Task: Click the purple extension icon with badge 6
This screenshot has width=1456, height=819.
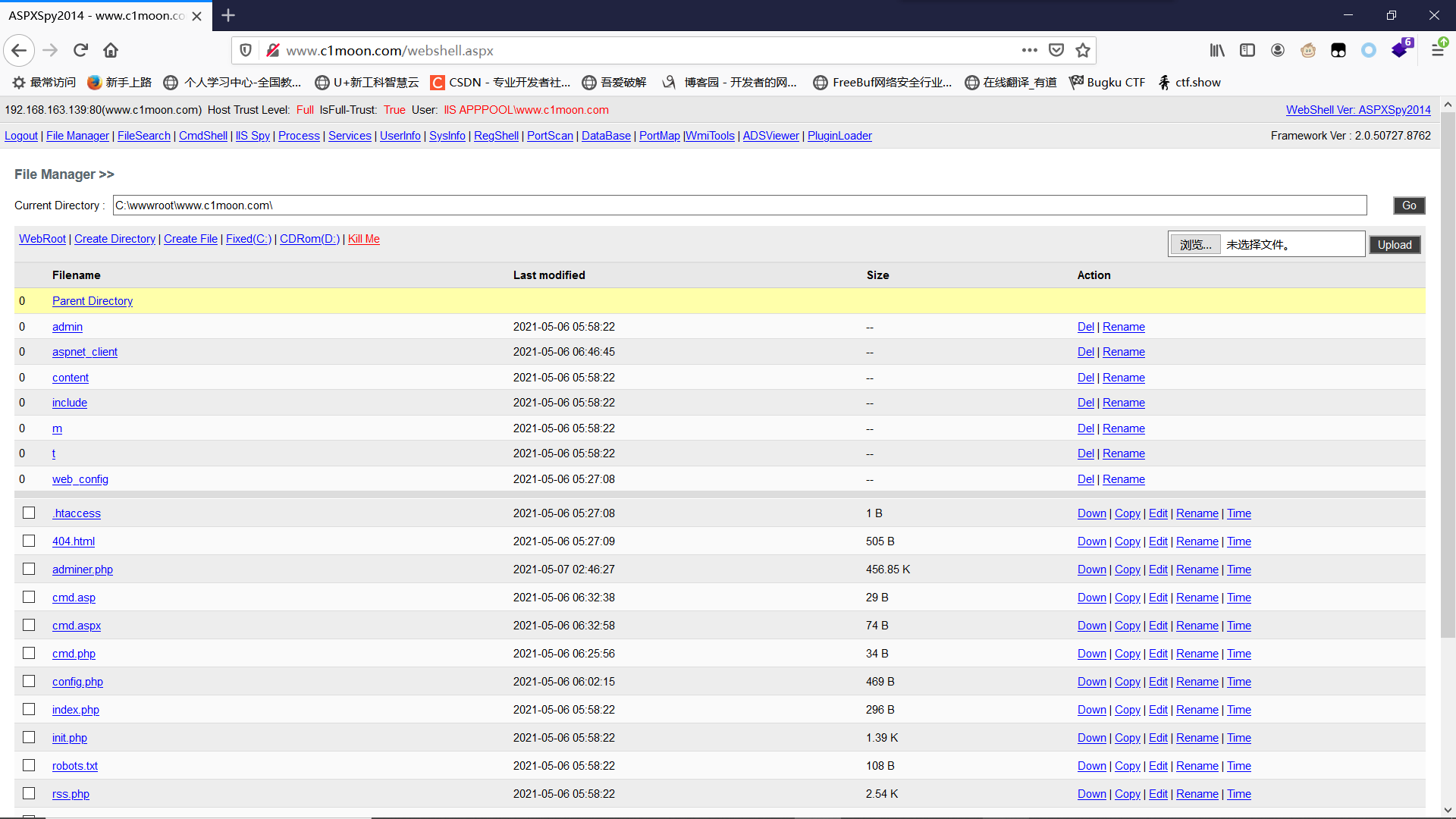Action: [x=1401, y=49]
